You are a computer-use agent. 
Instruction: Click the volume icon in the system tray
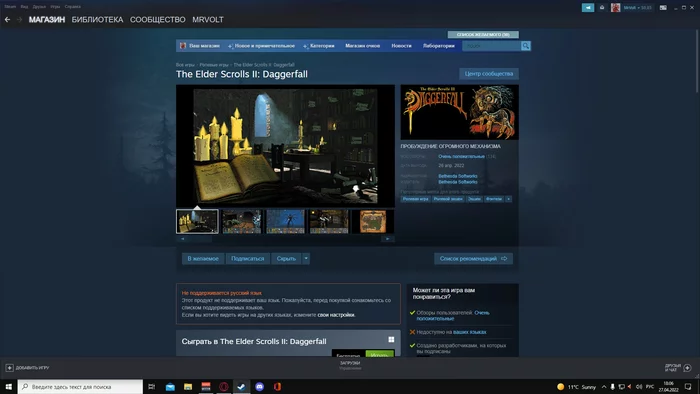click(639, 387)
